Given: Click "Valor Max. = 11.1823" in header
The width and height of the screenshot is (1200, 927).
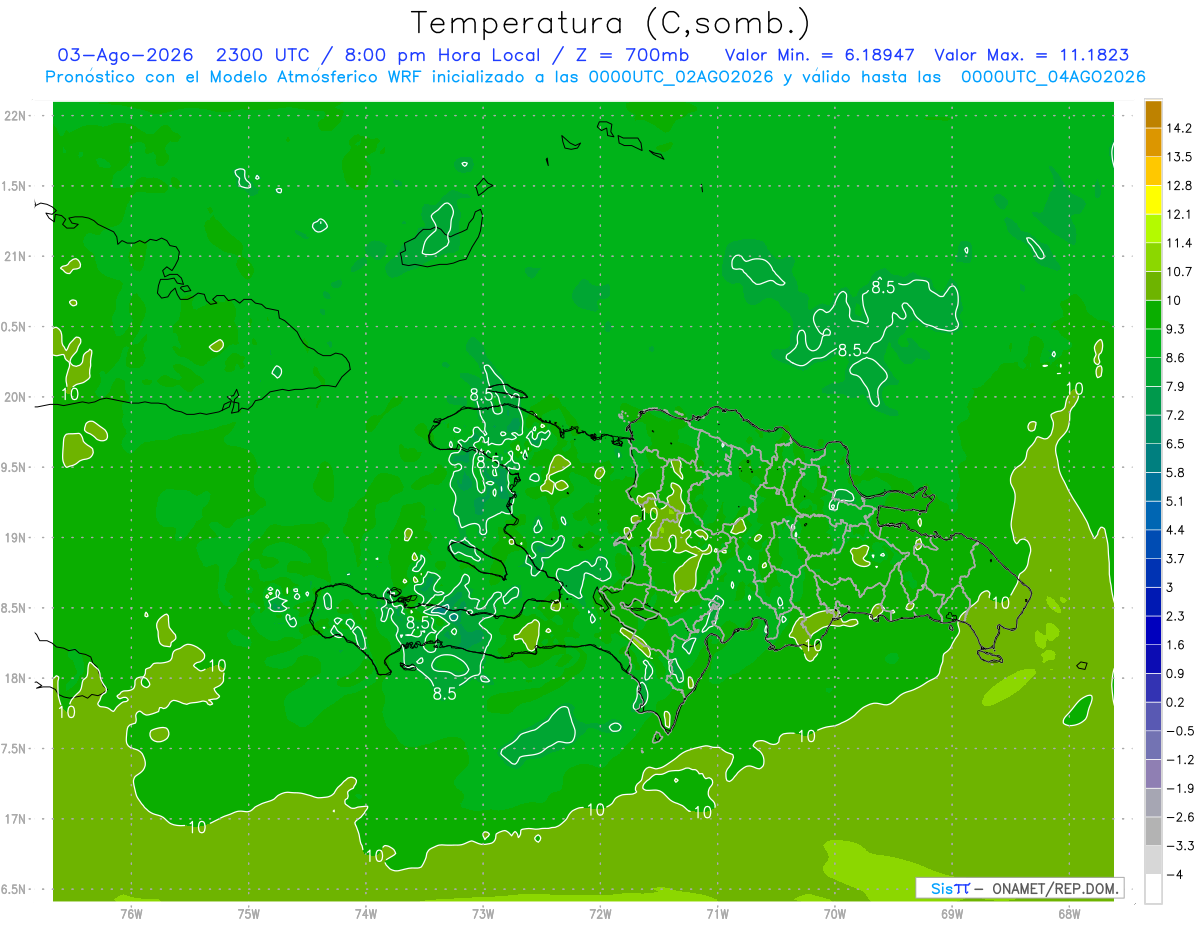Looking at the screenshot, I should coord(1032,55).
